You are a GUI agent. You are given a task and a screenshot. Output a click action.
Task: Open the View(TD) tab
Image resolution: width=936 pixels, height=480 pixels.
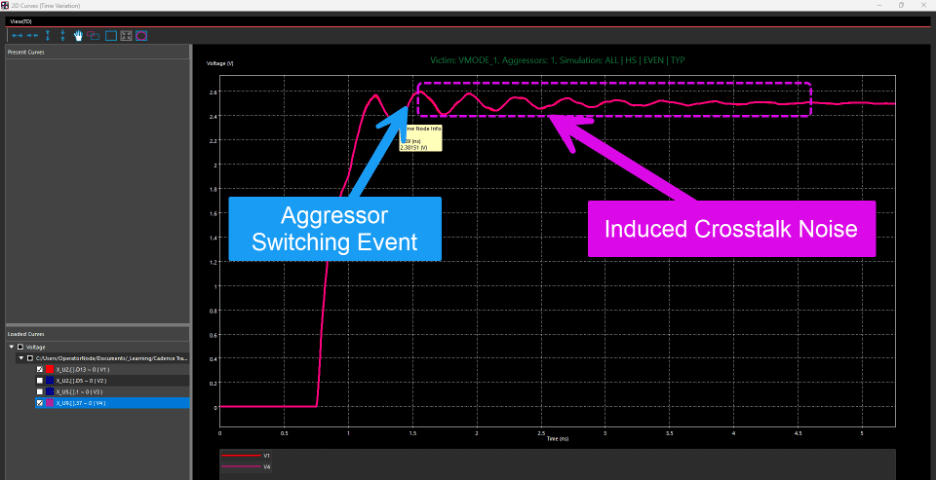[x=21, y=21]
